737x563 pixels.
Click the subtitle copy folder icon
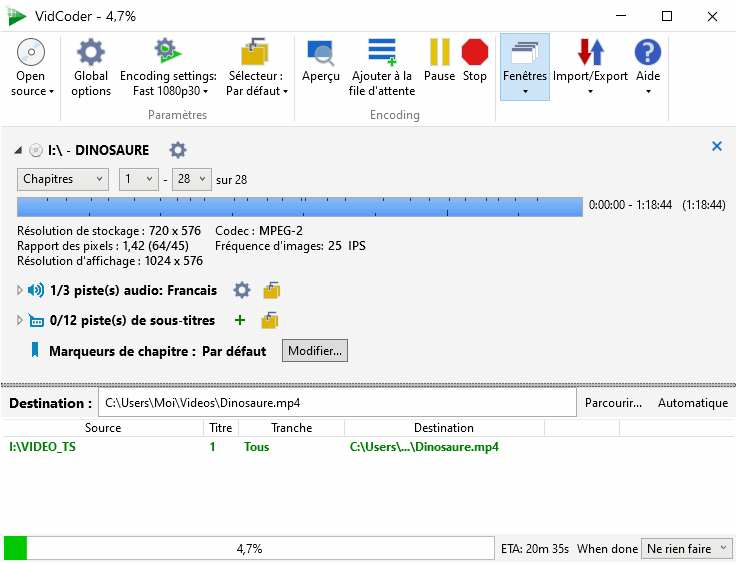point(270,321)
